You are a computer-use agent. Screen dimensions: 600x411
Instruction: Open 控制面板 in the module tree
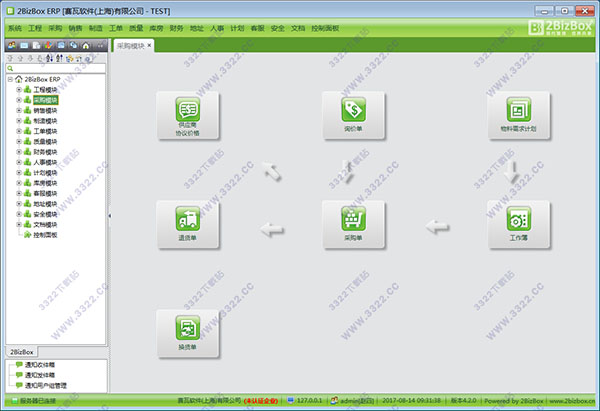tap(45, 235)
